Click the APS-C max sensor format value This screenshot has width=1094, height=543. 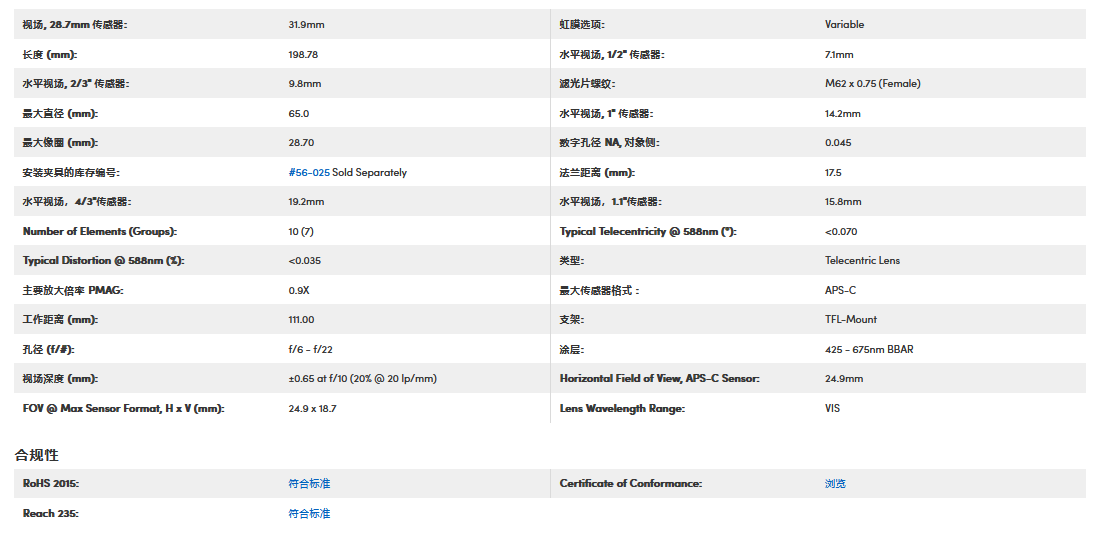point(840,290)
